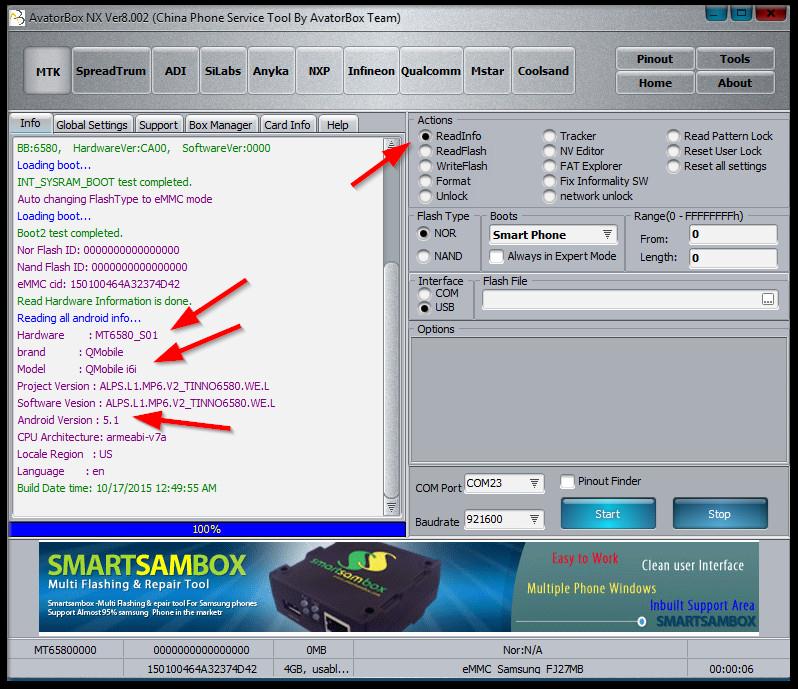Screen dimensions: 798x689
Task: Click the SmartSamBox advertisement banner
Action: (398, 588)
